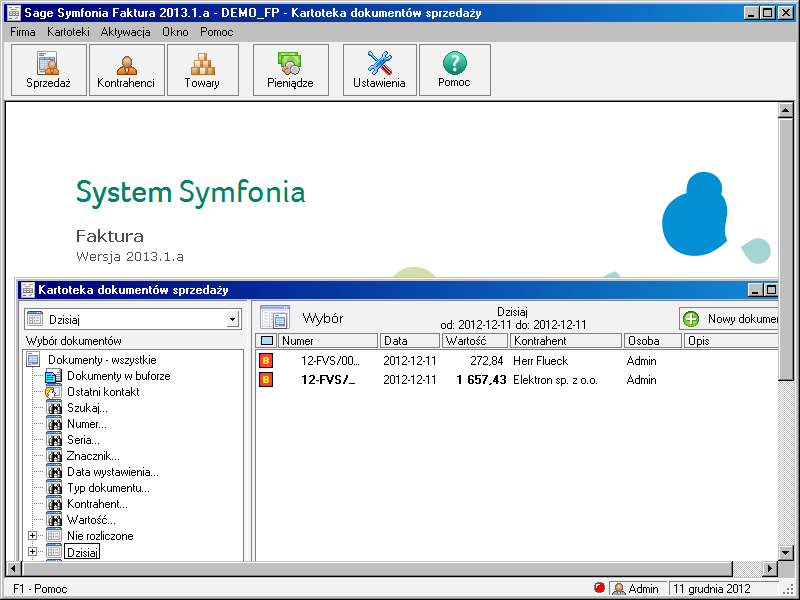Click the Kontrahent... search item
This screenshot has height=600, width=800.
[x=97, y=504]
